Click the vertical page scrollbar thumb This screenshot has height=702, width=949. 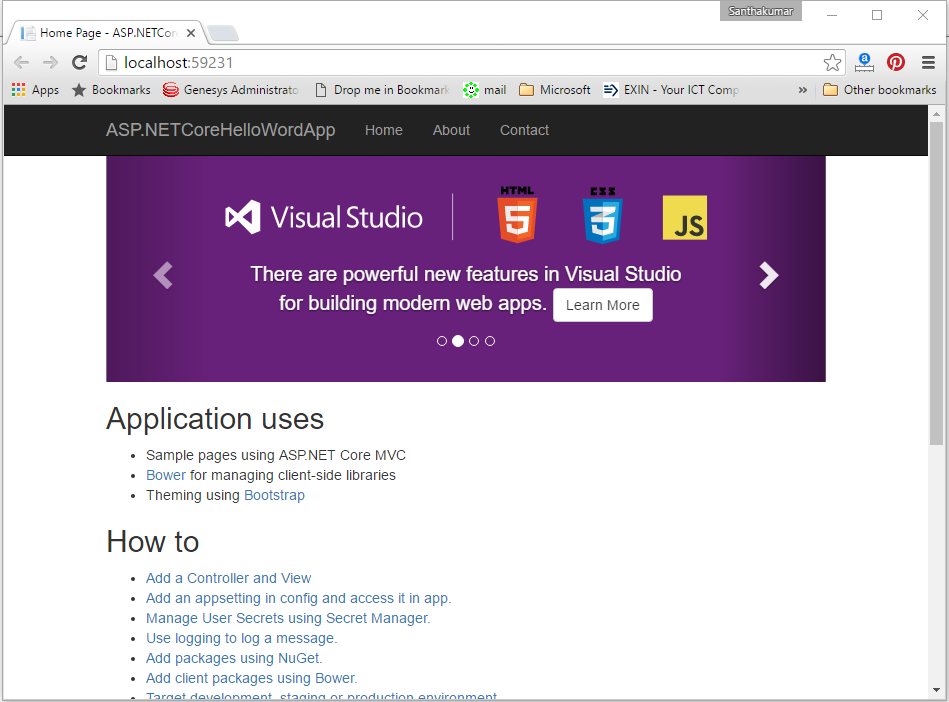pyautogui.click(x=936, y=285)
